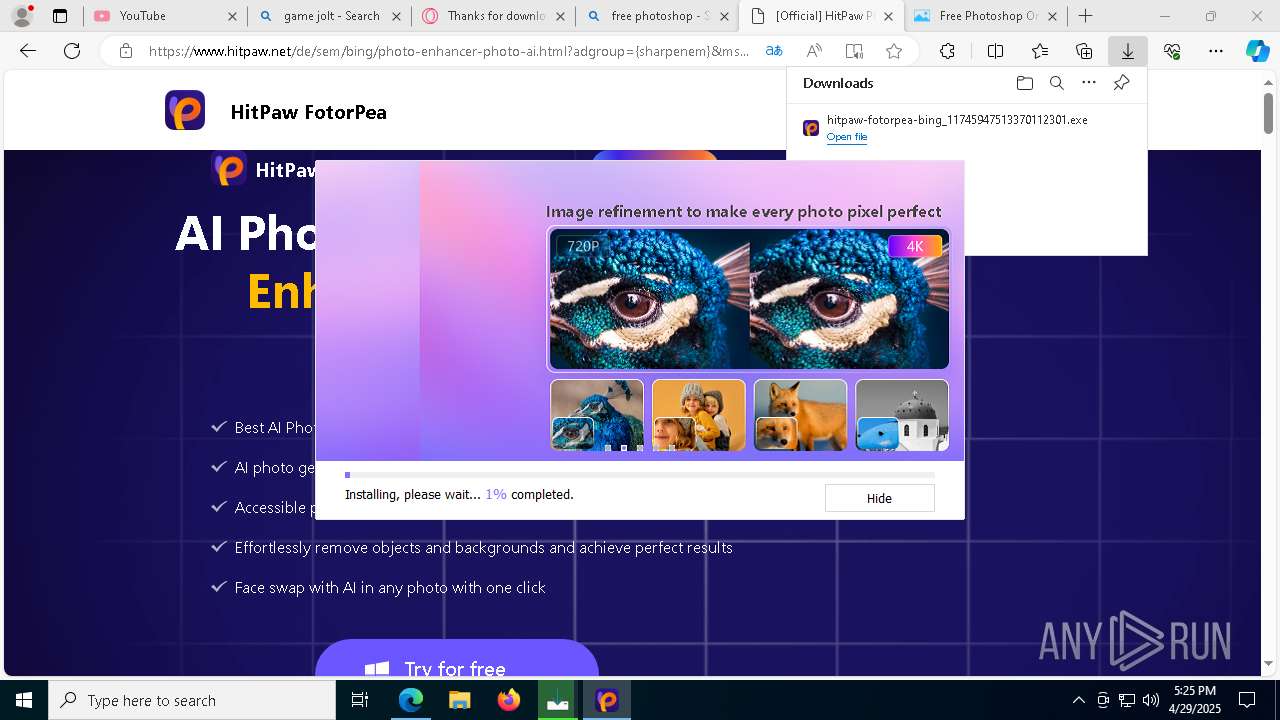Click the taskbar search box
This screenshot has width=1280, height=720.
192,700
